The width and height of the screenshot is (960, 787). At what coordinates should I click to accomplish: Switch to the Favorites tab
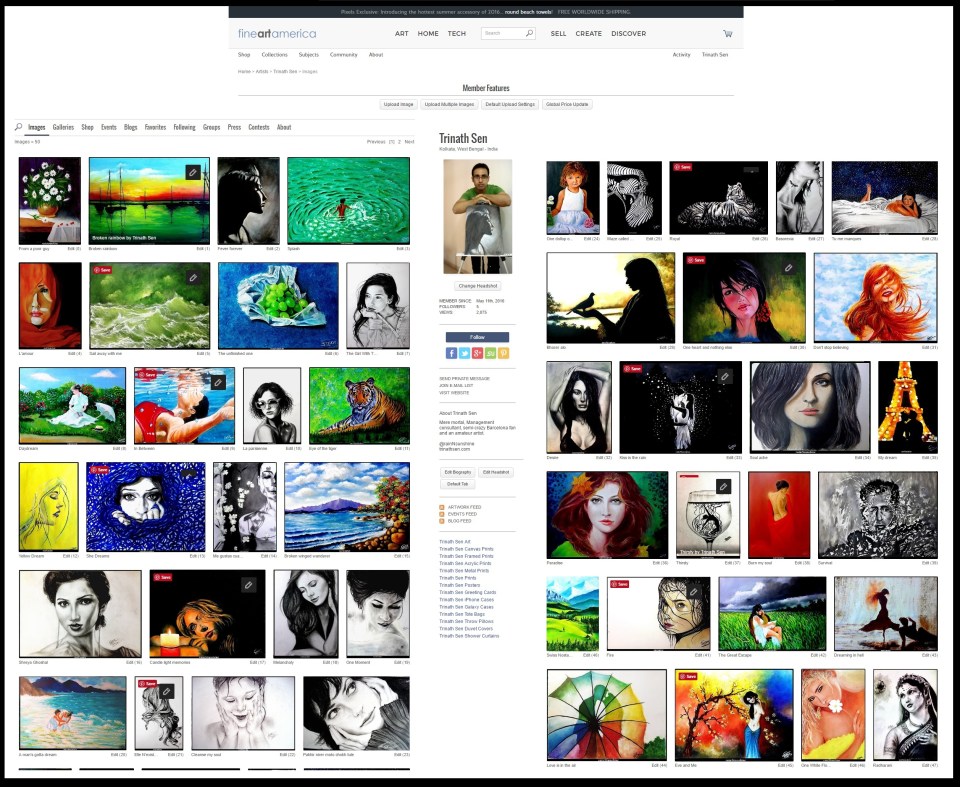155,127
